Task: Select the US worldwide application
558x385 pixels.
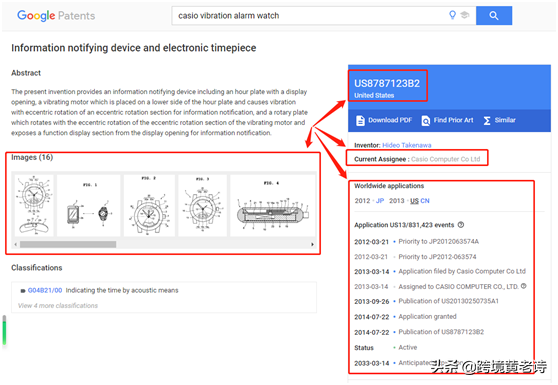Action: click(x=414, y=201)
